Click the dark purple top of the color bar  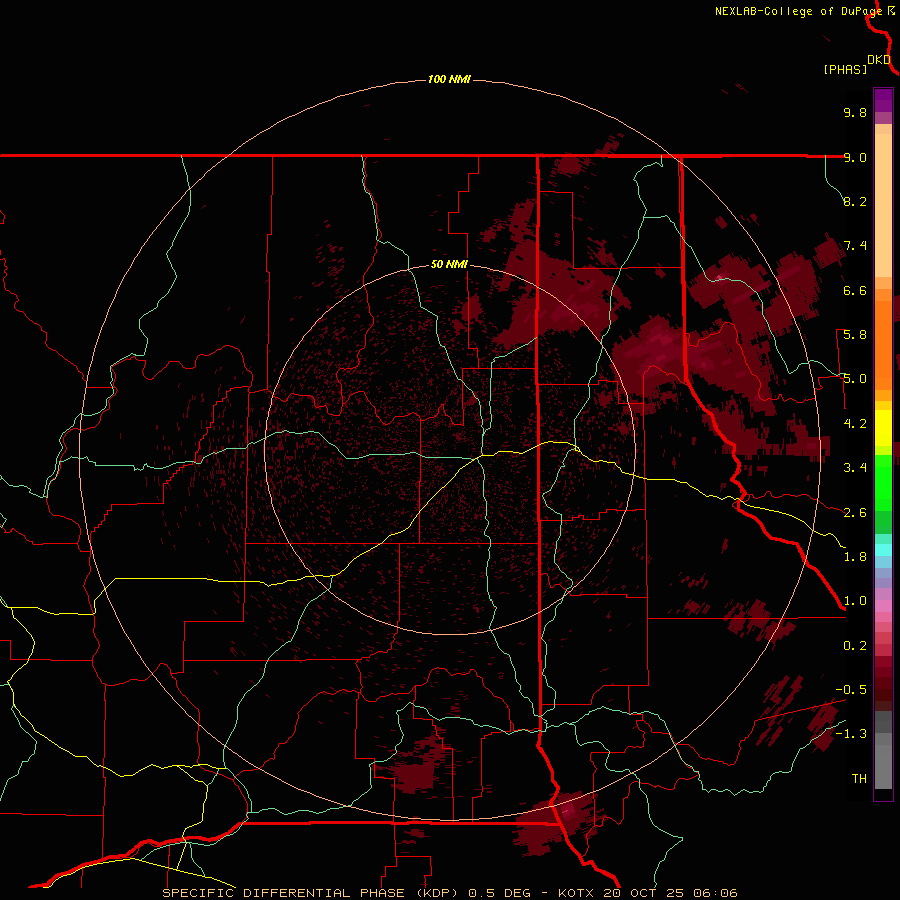pos(883,100)
